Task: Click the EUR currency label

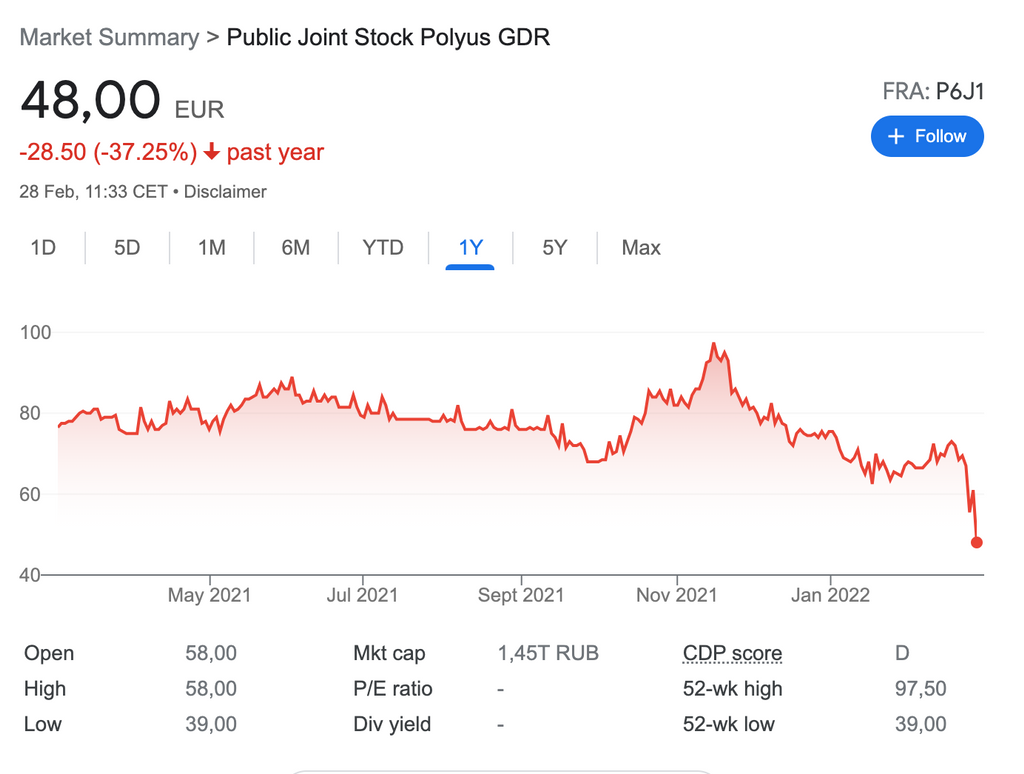Action: click(x=199, y=109)
